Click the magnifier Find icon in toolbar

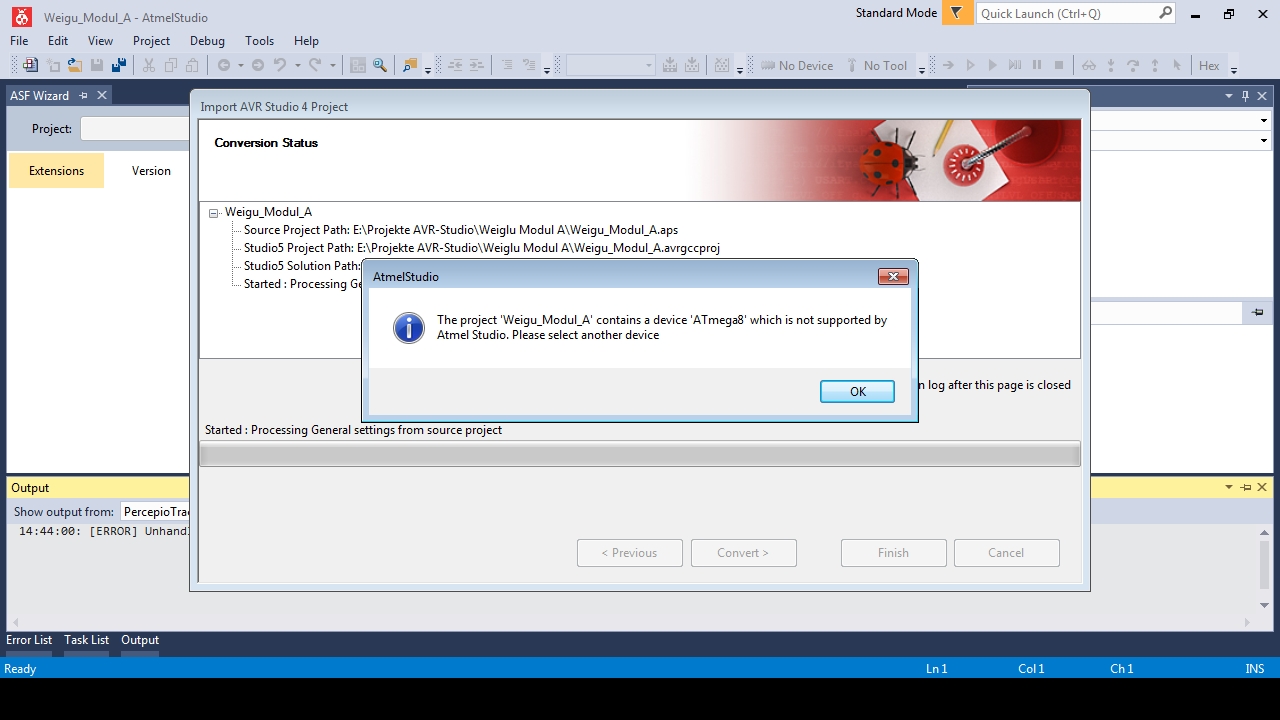tap(380, 65)
